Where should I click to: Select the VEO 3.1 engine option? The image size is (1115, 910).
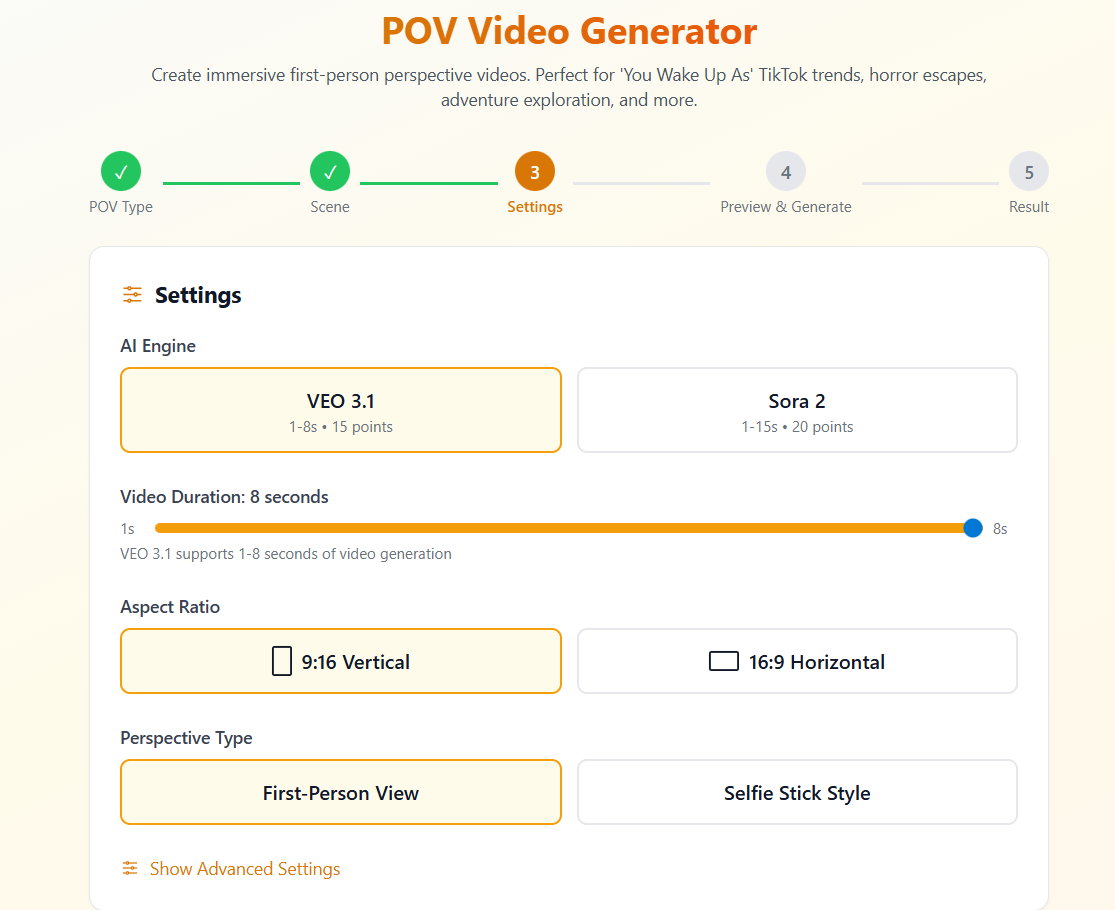click(340, 410)
